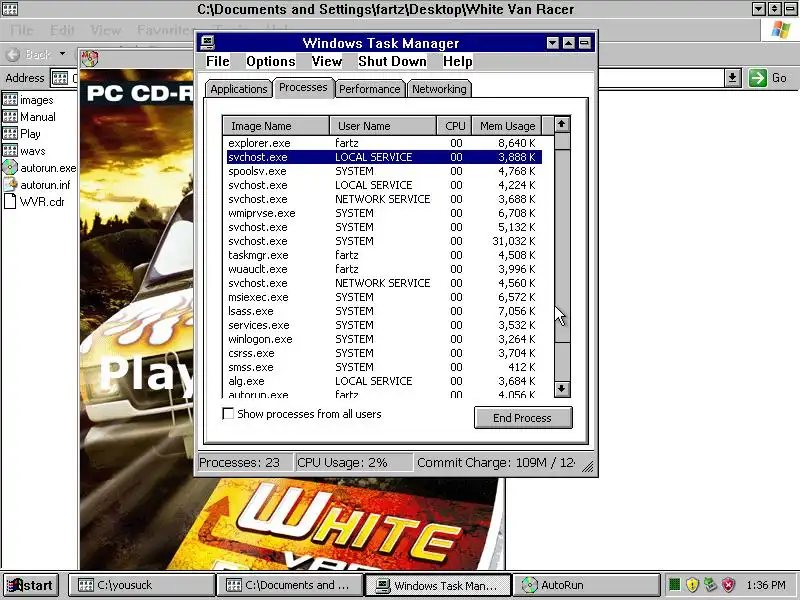Select svchost.exe using 31,032 K
800x600 pixels.
[x=384, y=241]
